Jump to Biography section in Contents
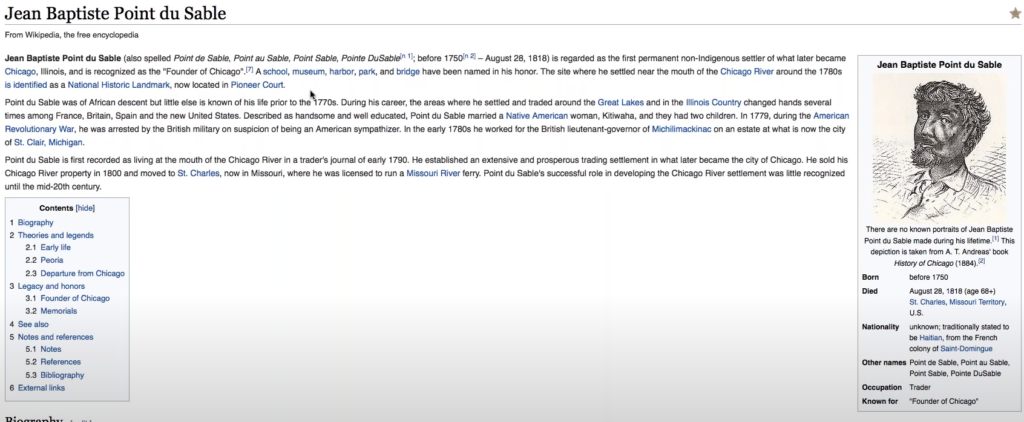The image size is (1024, 422). coord(36,222)
